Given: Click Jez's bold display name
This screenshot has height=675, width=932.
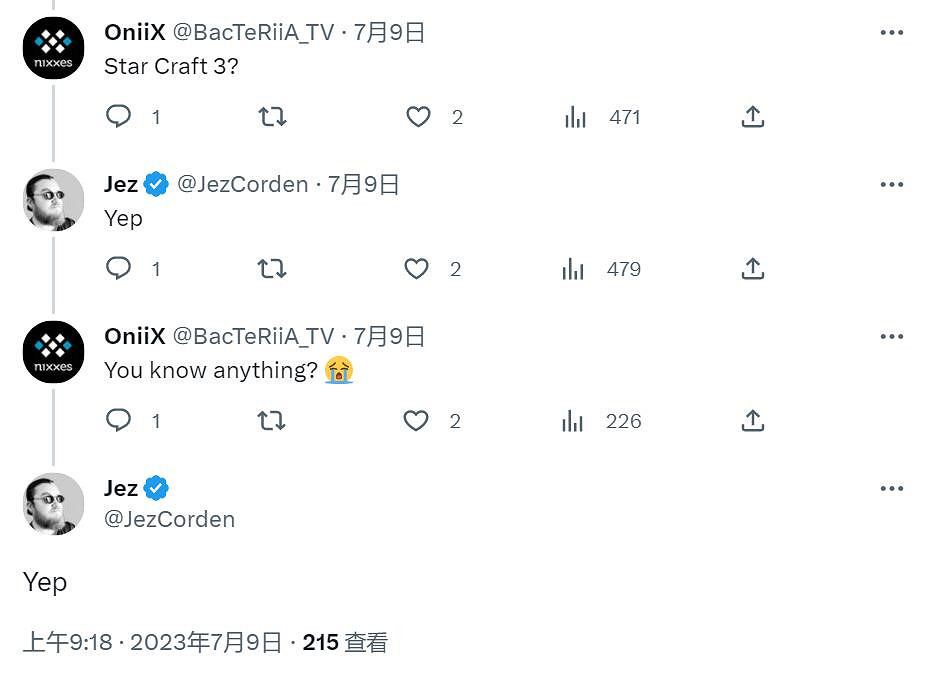Looking at the screenshot, I should [x=119, y=487].
